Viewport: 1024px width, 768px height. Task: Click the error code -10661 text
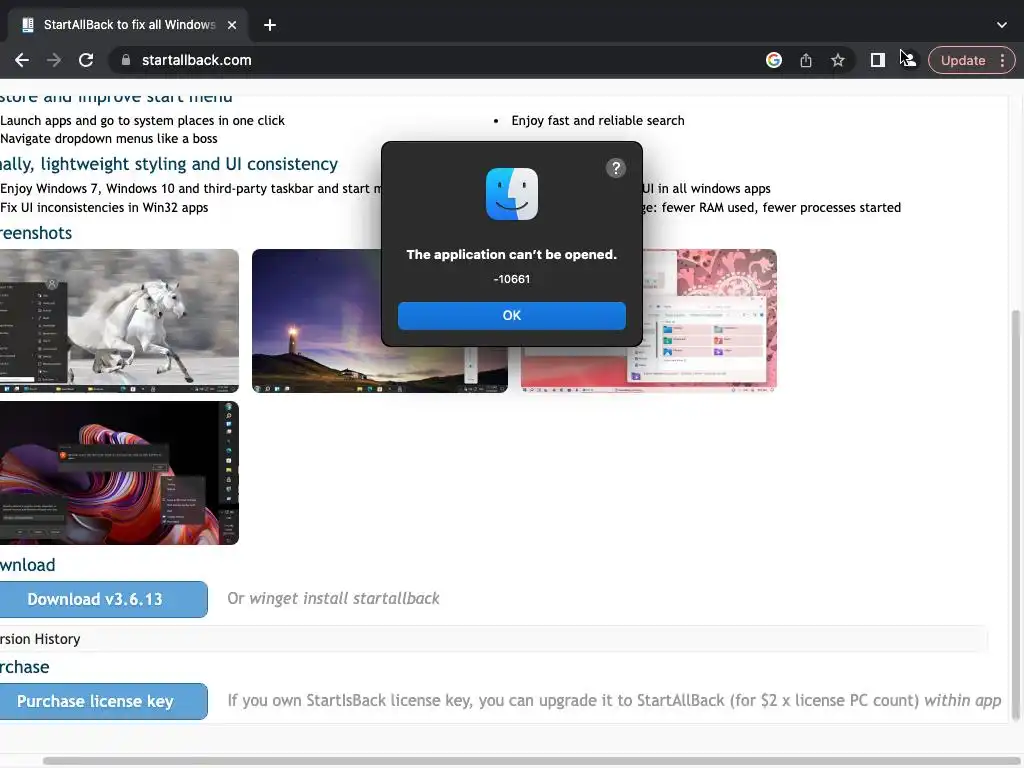pos(512,279)
